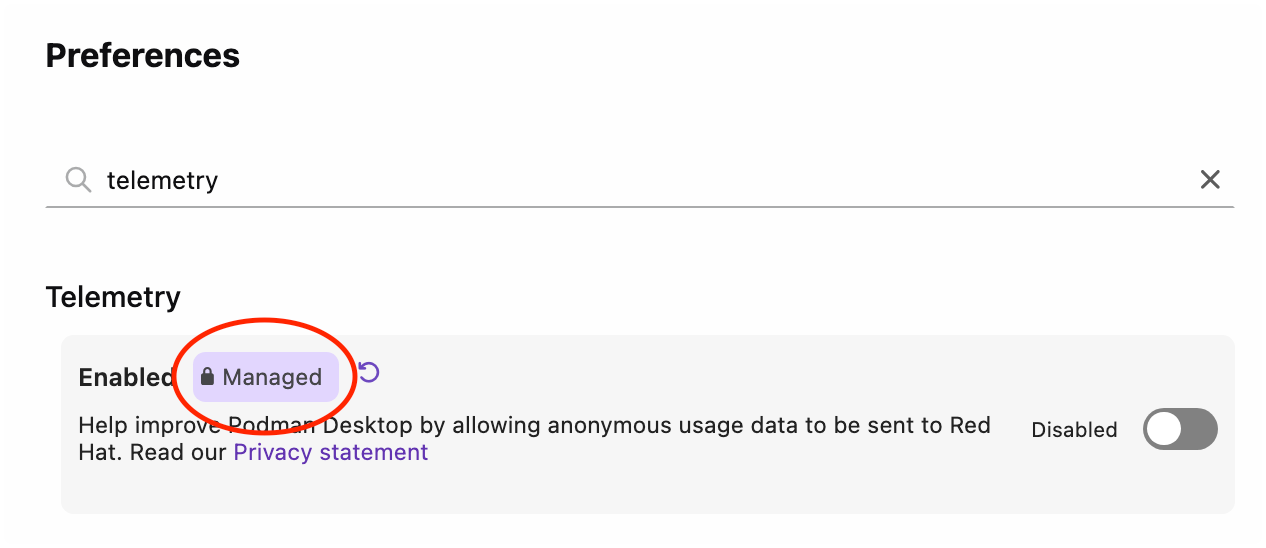Image resolution: width=1266 pixels, height=548 pixels.
Task: Click the magnifying glass search icon
Action: (x=78, y=180)
